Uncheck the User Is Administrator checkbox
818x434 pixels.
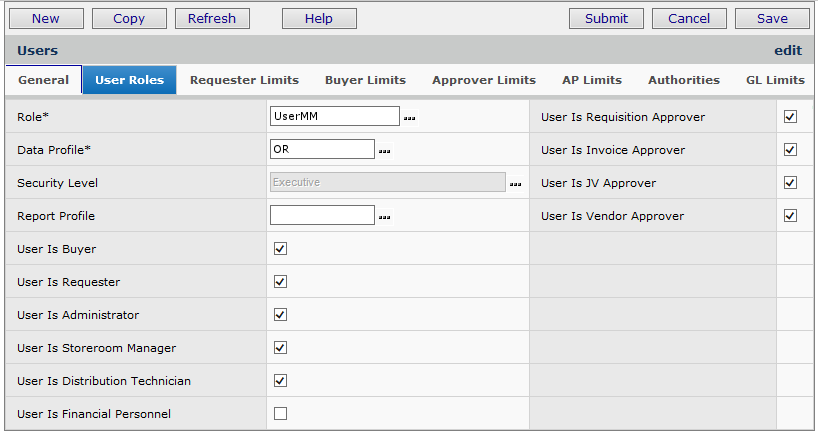[x=280, y=315]
